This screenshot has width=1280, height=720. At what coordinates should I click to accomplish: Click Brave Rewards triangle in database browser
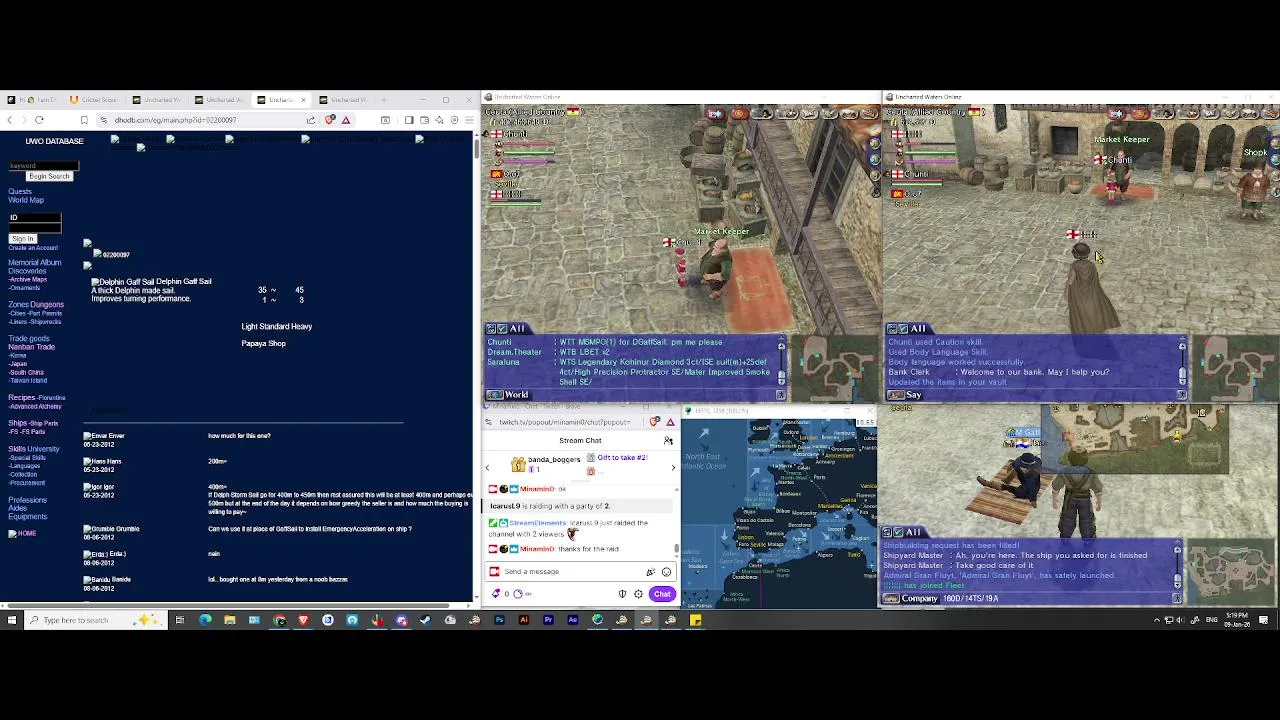point(346,120)
